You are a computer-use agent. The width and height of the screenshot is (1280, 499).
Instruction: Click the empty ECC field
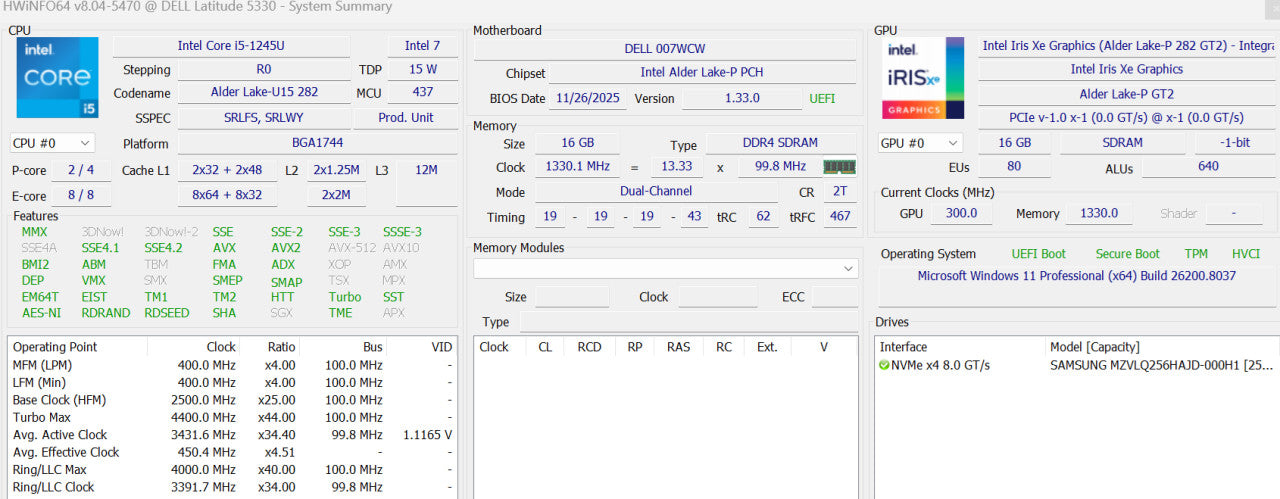834,297
